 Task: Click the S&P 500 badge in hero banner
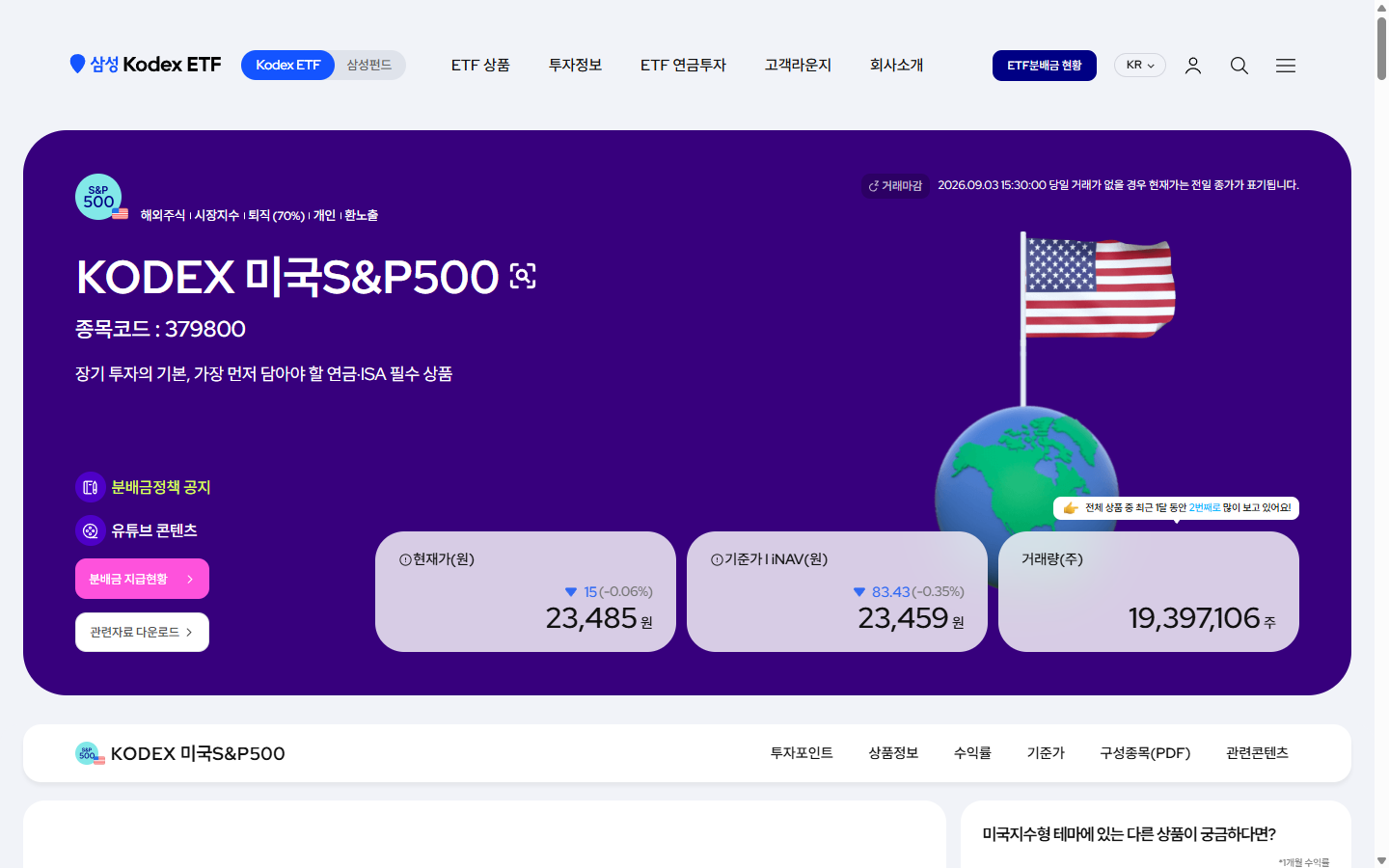coord(100,197)
